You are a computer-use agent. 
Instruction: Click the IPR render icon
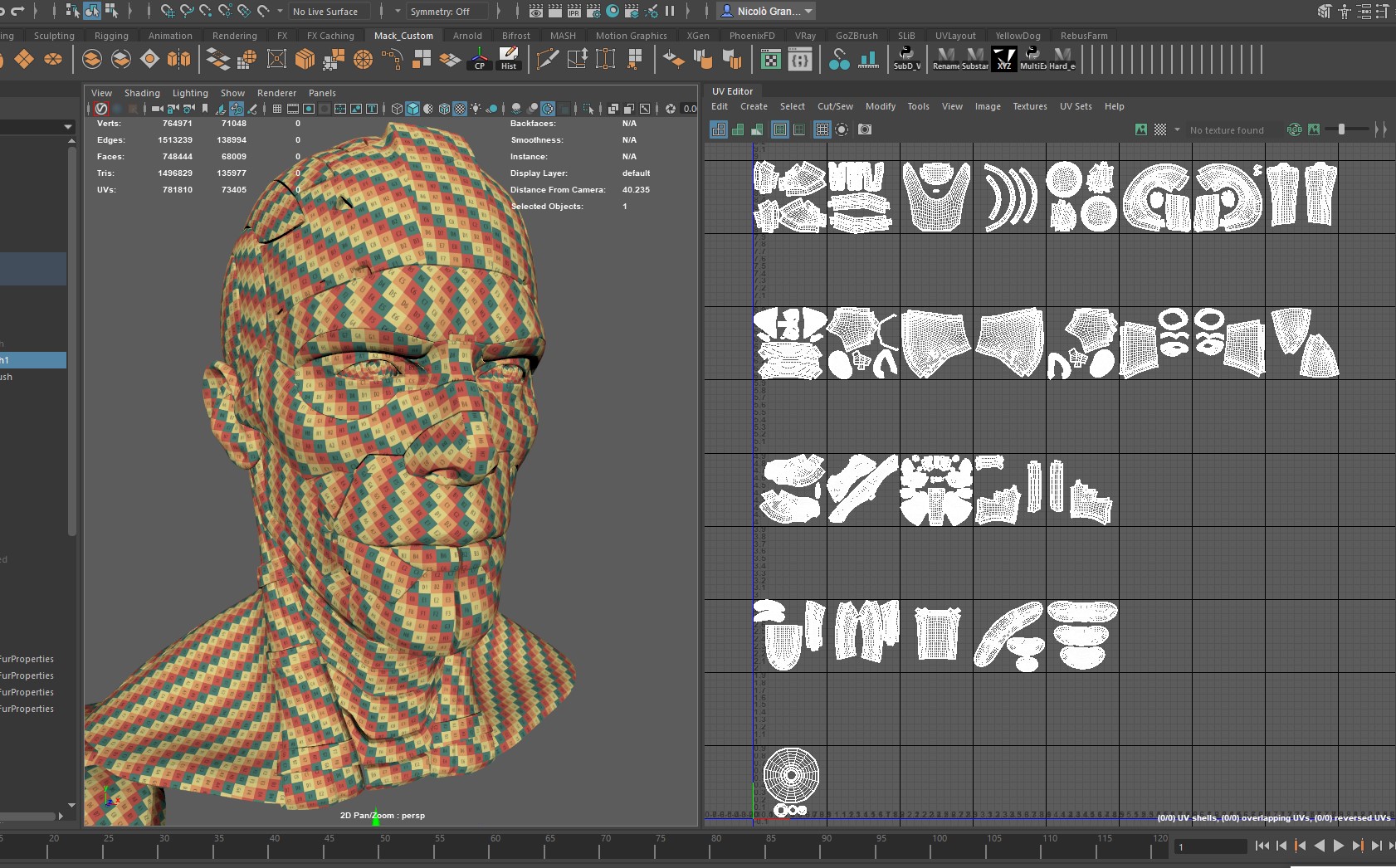[574, 12]
